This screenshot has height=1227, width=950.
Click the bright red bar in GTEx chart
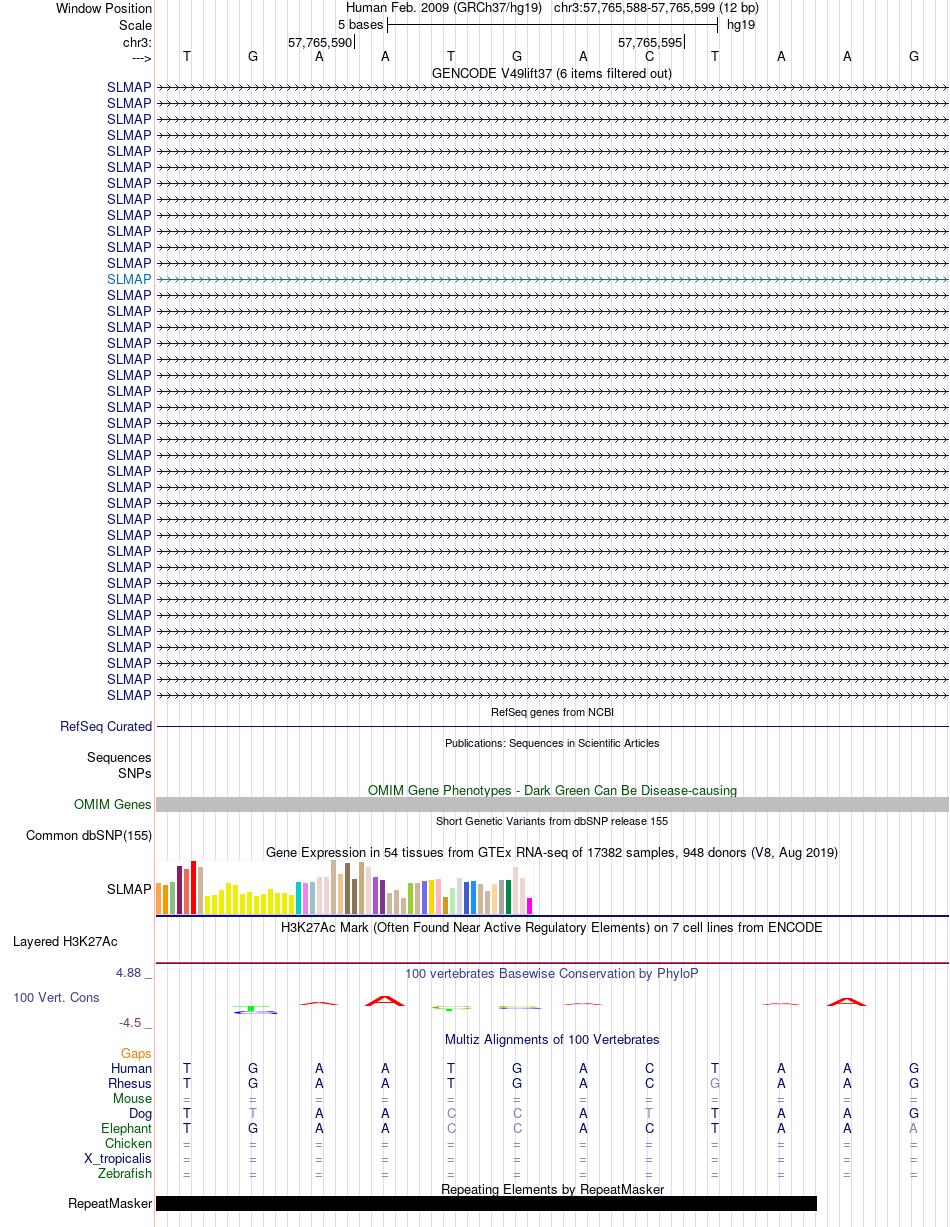point(194,887)
